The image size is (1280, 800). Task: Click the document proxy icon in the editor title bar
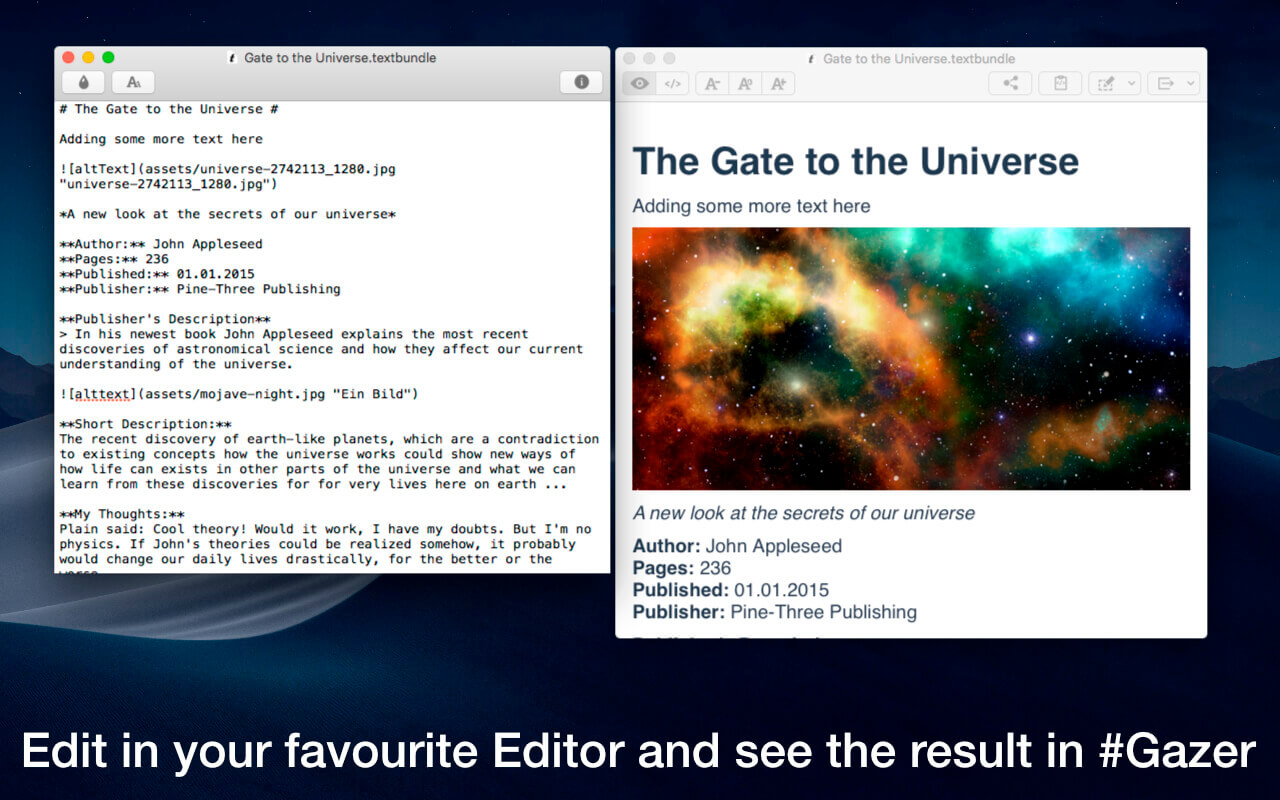(x=232, y=58)
